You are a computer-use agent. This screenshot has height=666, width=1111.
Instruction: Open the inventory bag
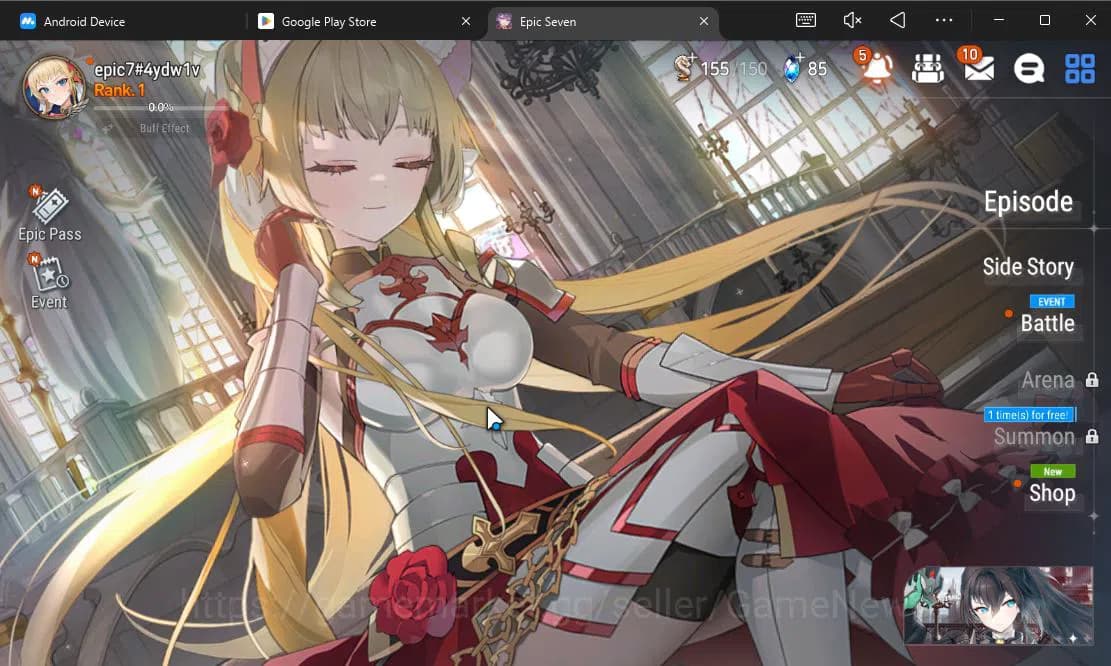click(928, 68)
